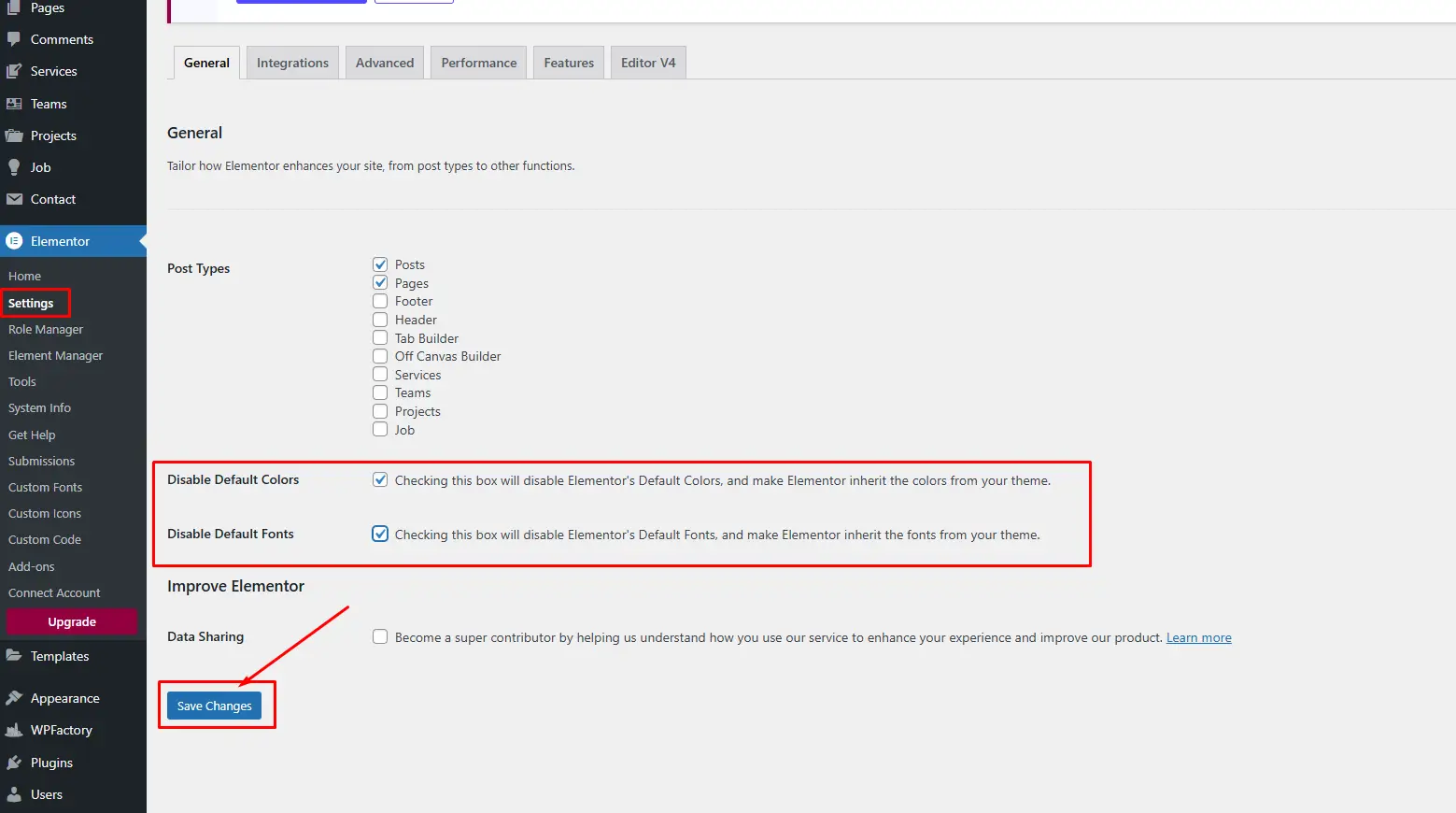This screenshot has height=813, width=1456.
Task: Uncheck the Pages post type checkbox
Action: pyautogui.click(x=380, y=282)
